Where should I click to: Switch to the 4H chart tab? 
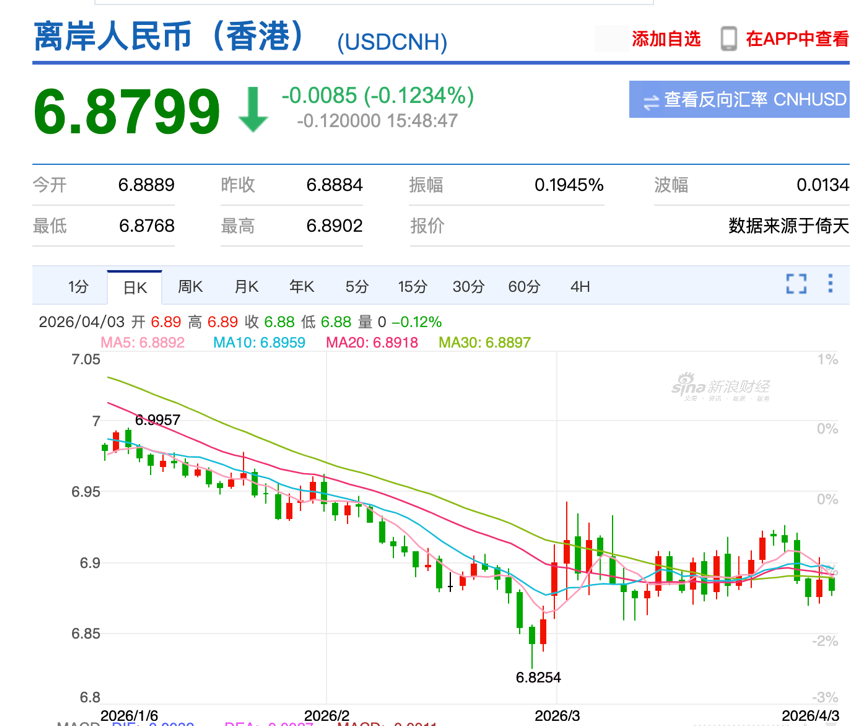pos(580,287)
